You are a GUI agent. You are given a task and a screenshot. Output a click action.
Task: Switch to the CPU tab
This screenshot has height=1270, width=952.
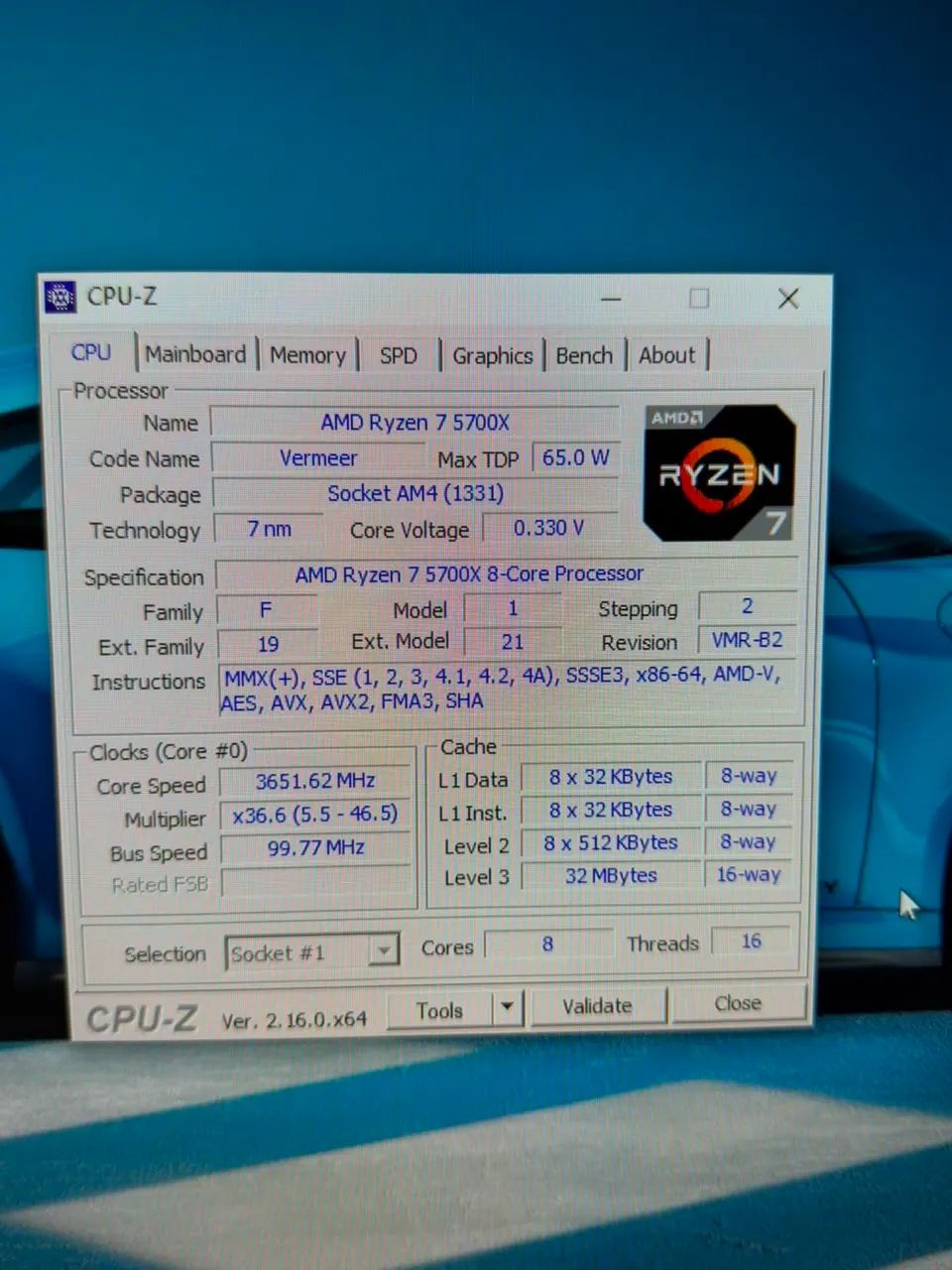tap(91, 352)
